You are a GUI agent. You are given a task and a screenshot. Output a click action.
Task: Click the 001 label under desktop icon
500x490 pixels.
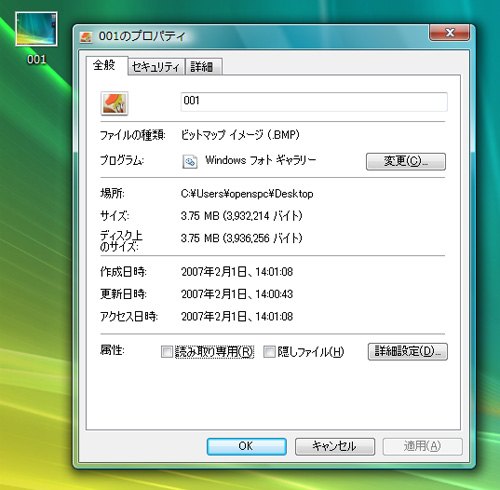(x=36, y=59)
